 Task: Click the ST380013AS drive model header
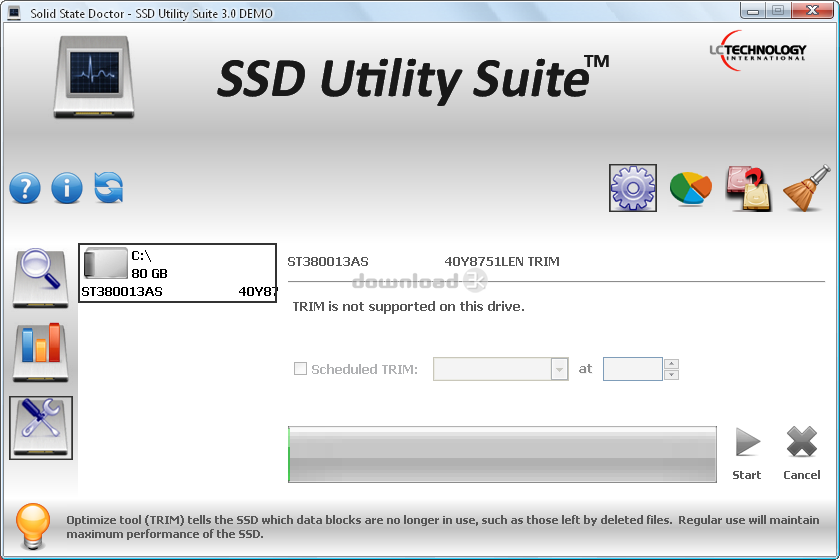(x=328, y=262)
